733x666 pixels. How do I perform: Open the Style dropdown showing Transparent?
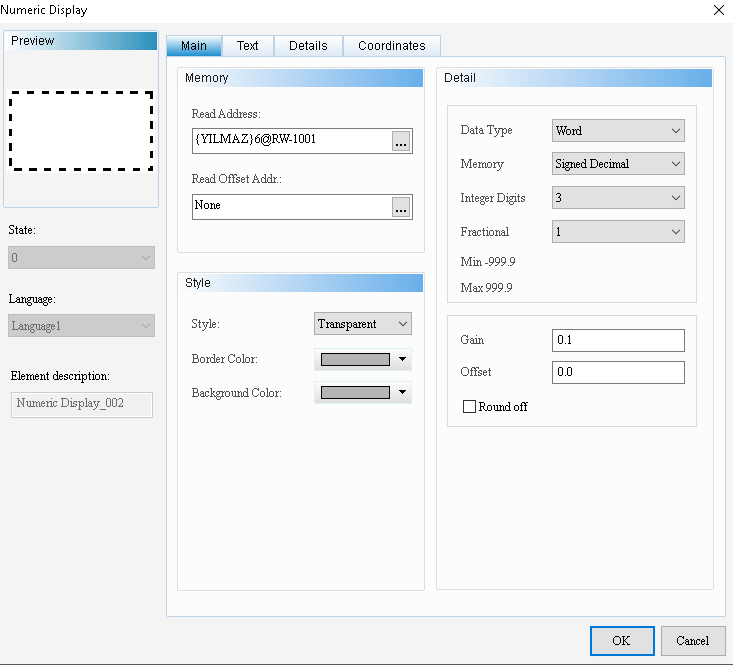tap(363, 324)
